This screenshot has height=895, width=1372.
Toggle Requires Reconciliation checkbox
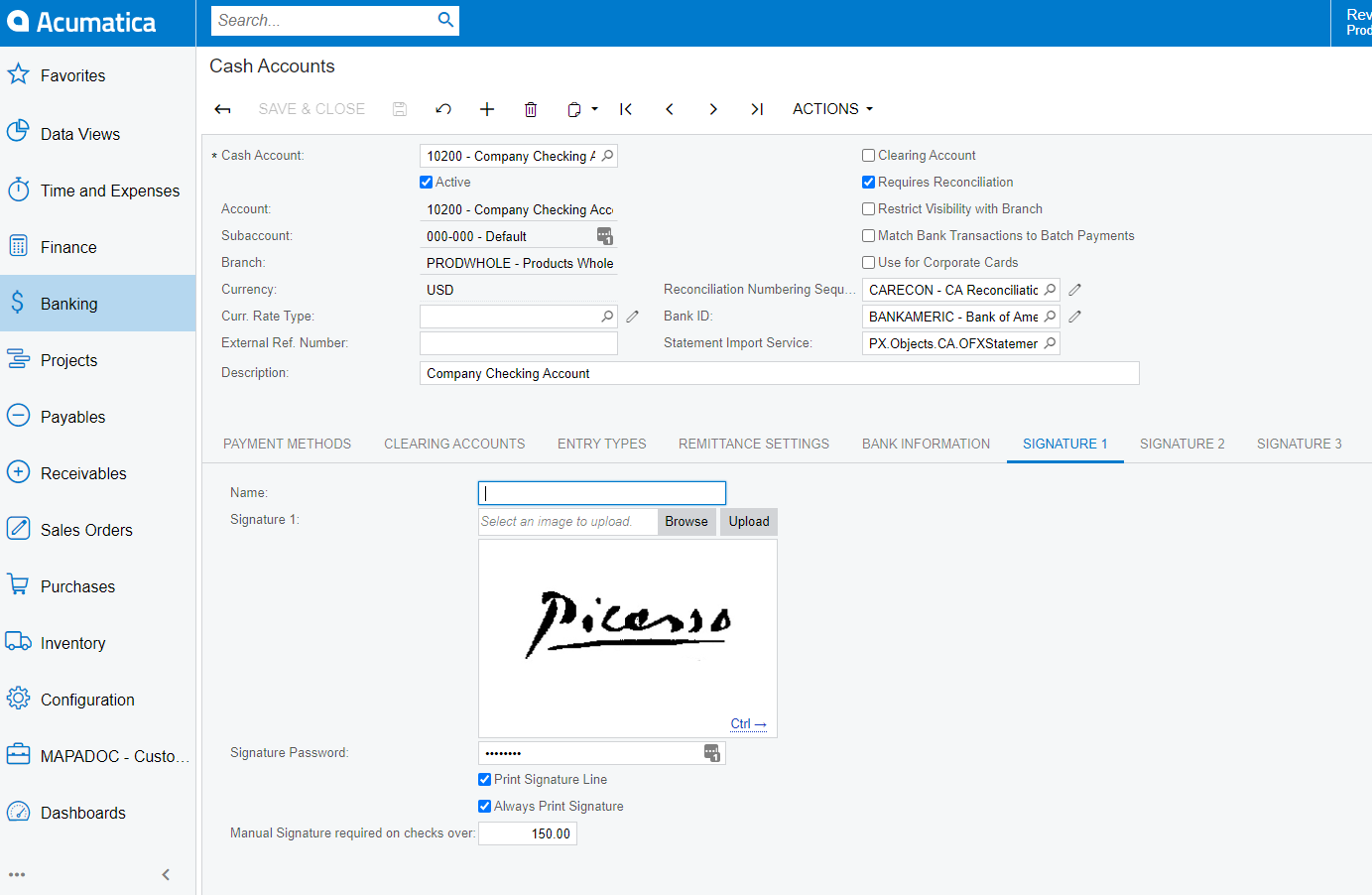pyautogui.click(x=869, y=183)
